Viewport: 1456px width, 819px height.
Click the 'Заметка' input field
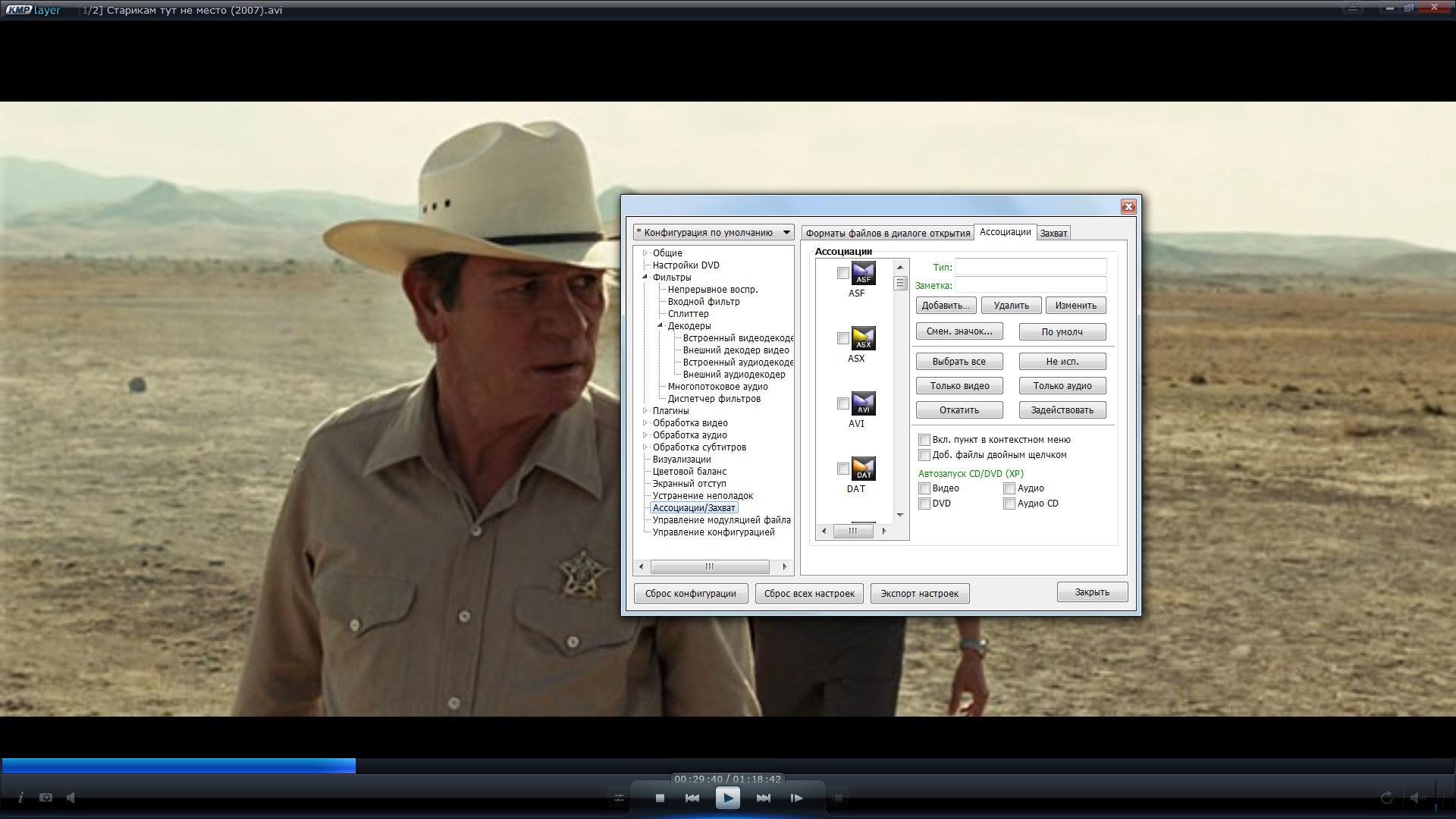[1031, 284]
